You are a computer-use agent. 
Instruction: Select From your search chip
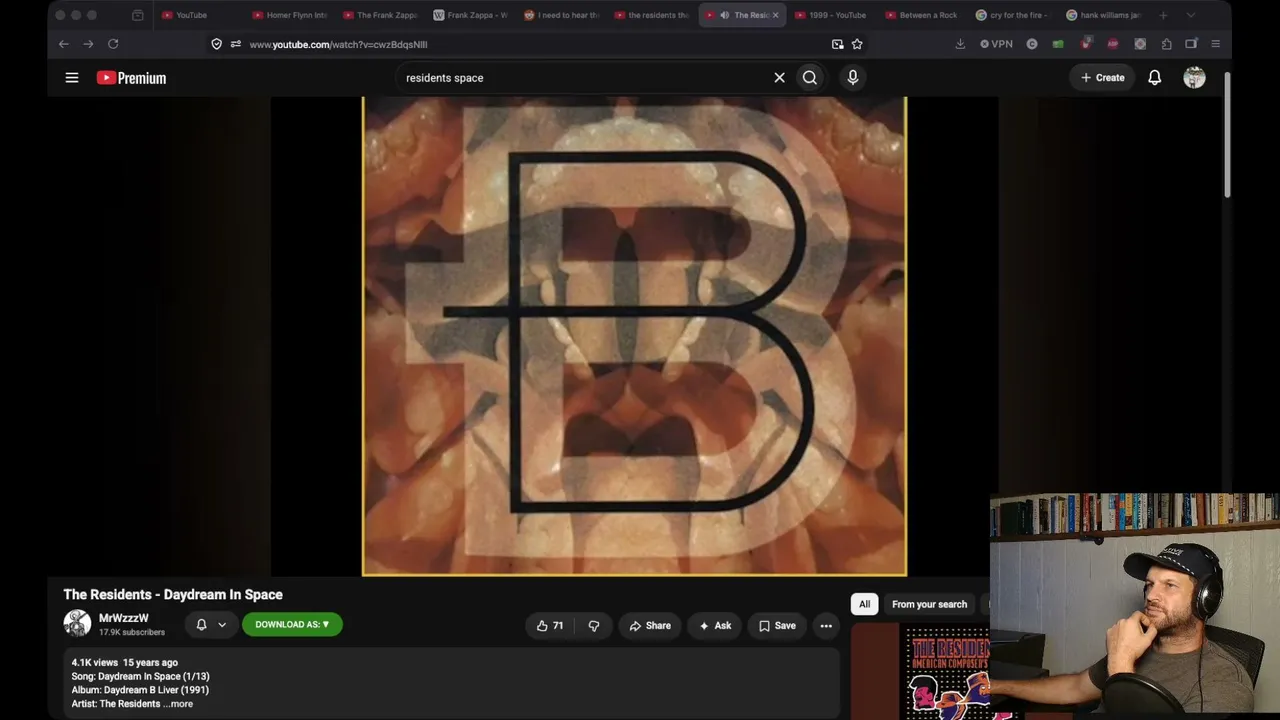929,604
